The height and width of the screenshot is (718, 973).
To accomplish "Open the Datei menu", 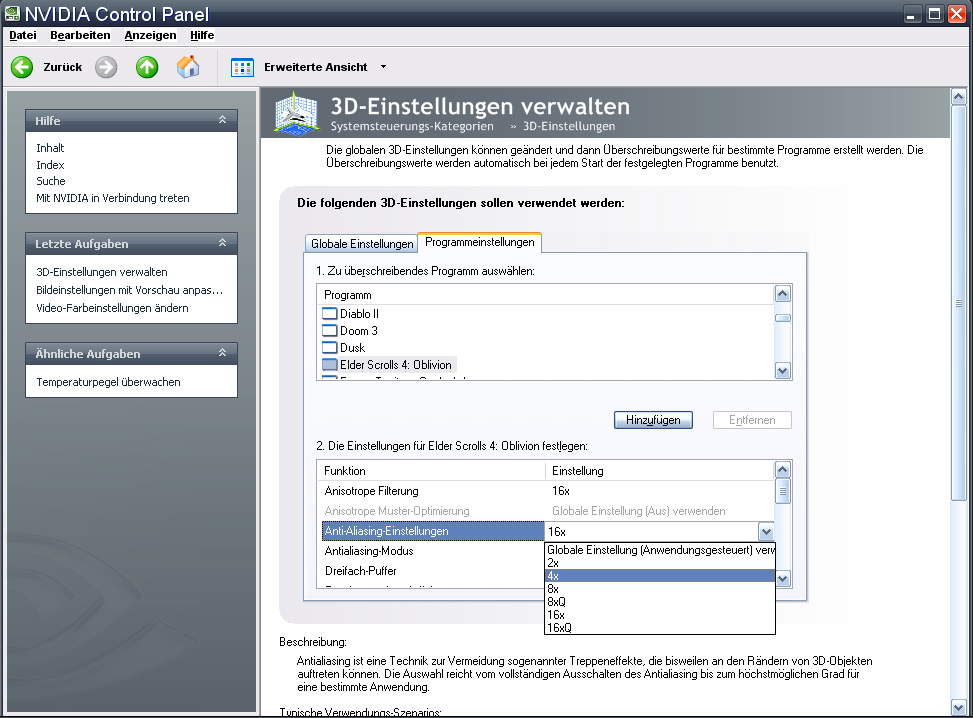I will tap(23, 35).
